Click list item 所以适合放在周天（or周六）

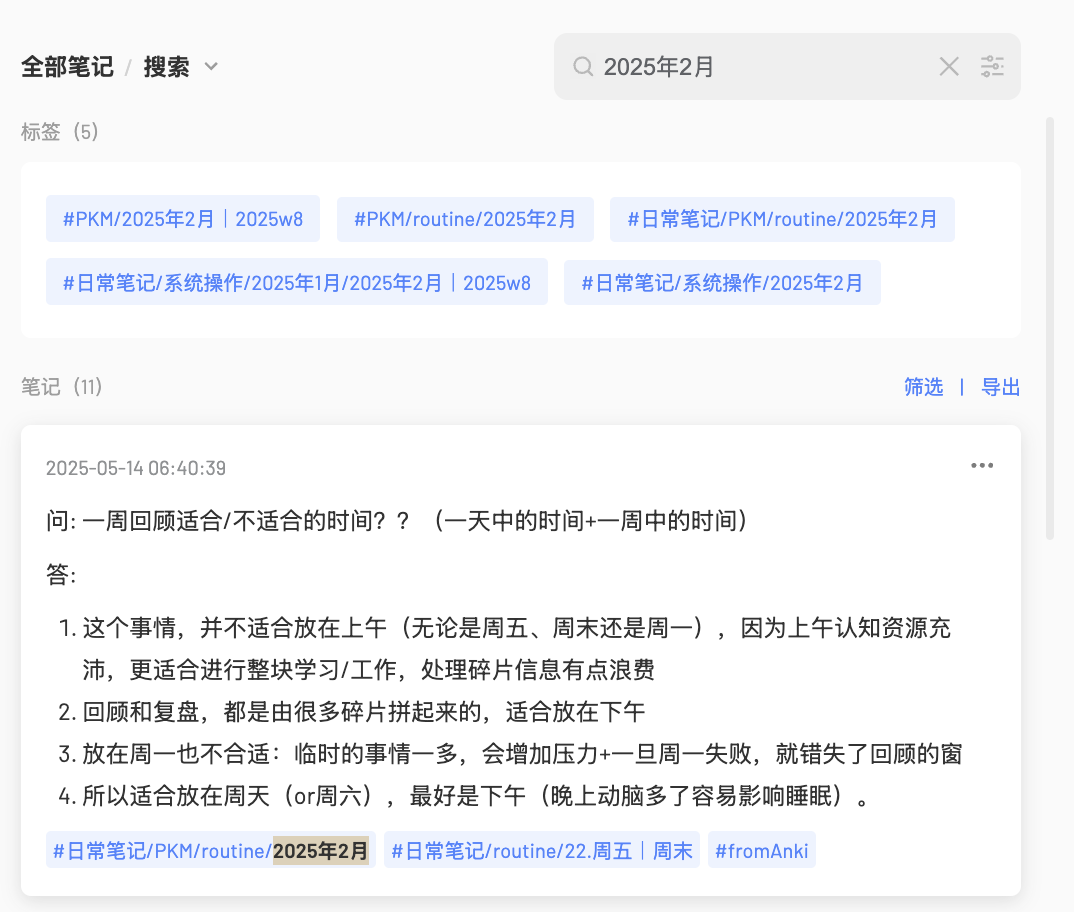[x=465, y=796]
